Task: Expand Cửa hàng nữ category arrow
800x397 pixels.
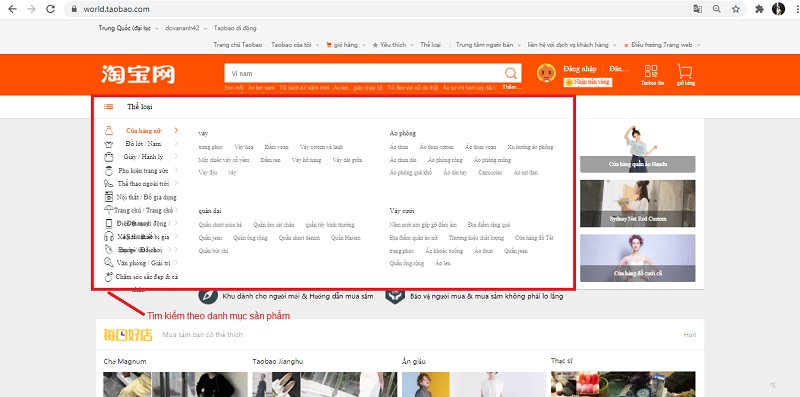Action: pos(176,131)
